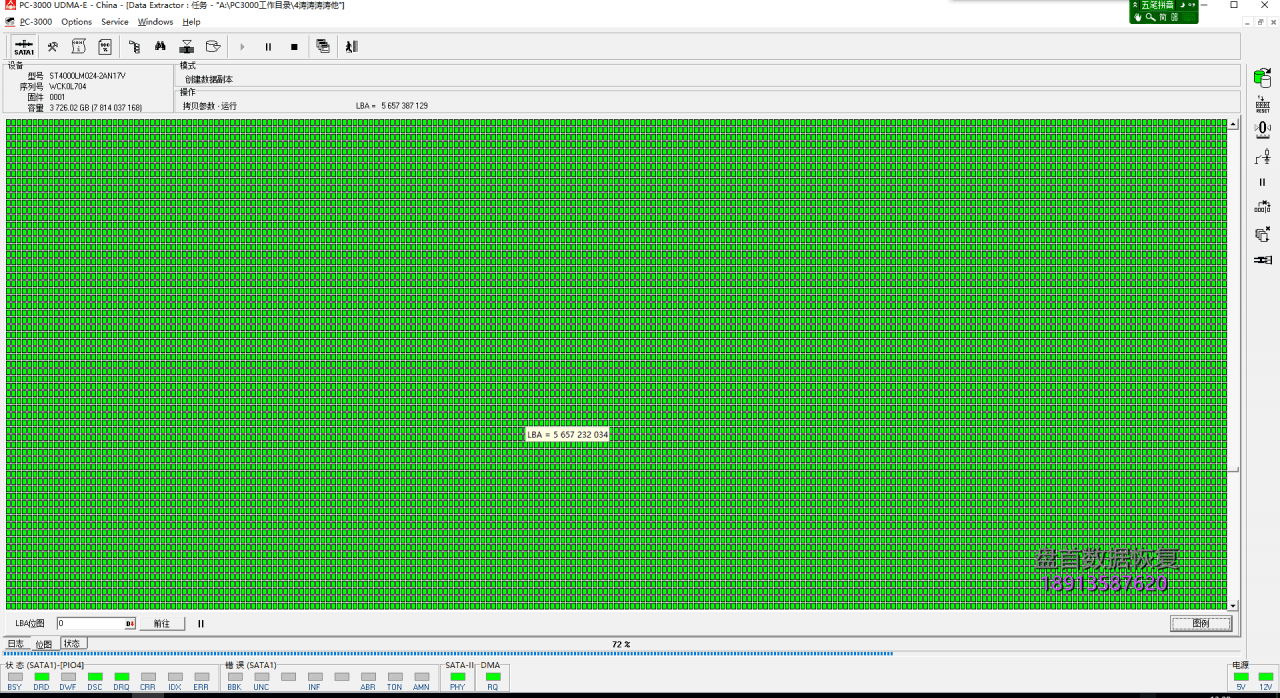Click the green DRD status indicator
The height and width of the screenshot is (698, 1280).
click(x=42, y=677)
